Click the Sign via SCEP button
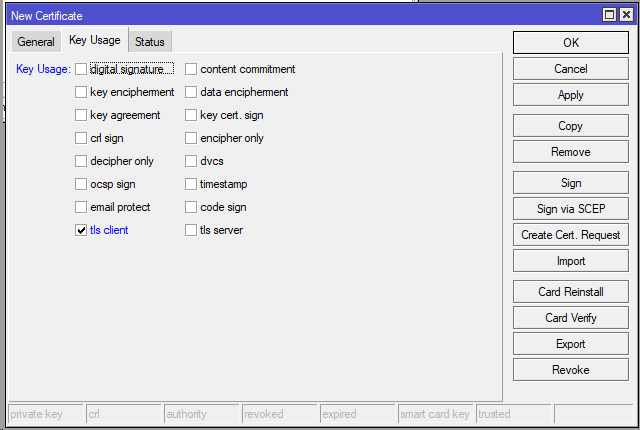The image size is (640, 430). pos(571,209)
